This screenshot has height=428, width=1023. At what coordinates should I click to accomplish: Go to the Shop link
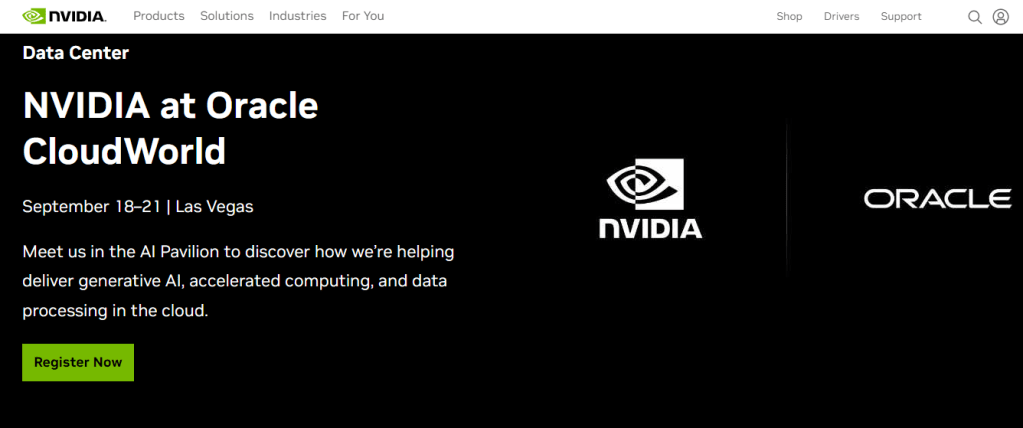coord(789,17)
